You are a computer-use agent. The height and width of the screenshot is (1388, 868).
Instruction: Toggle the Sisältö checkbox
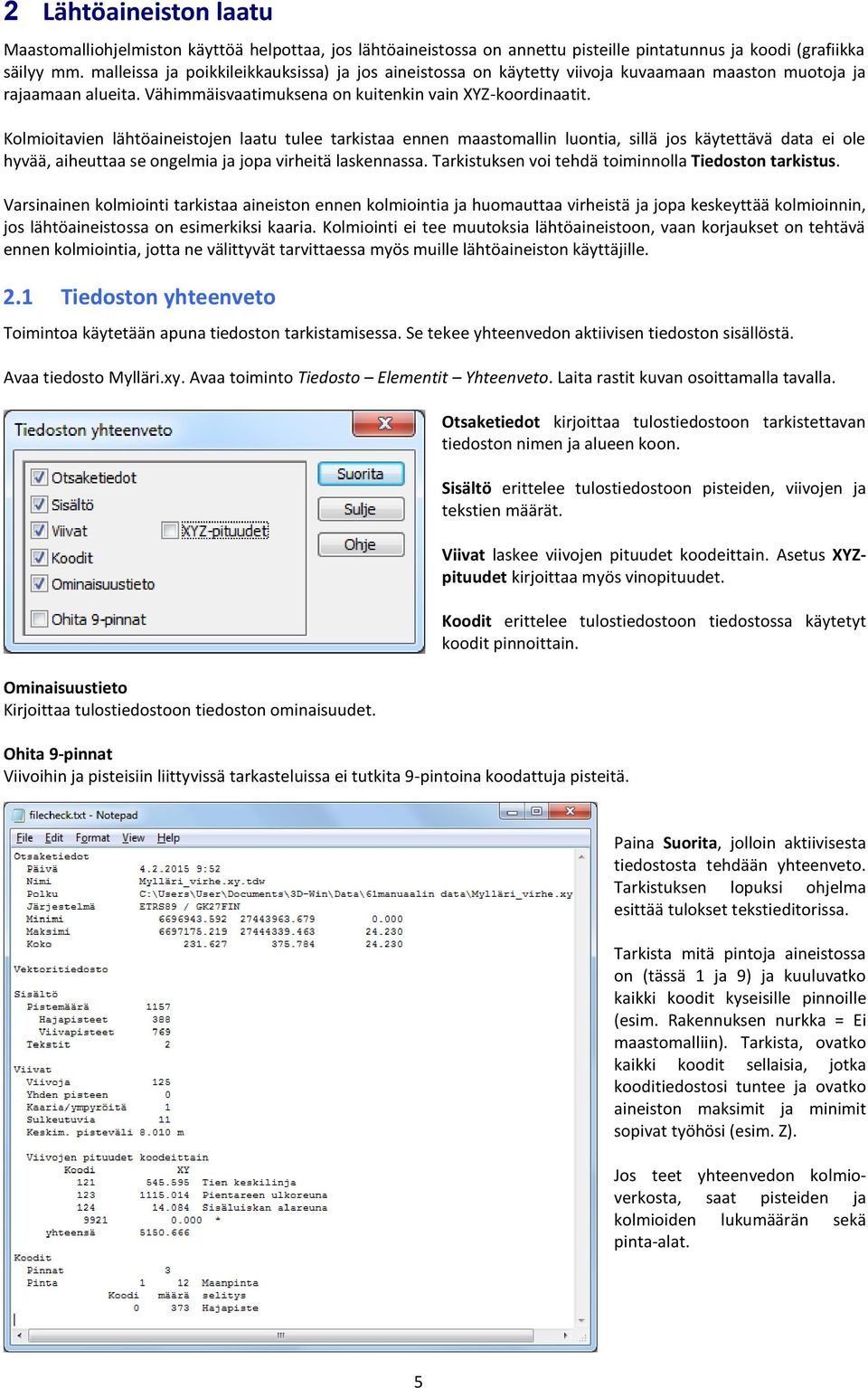[x=40, y=504]
